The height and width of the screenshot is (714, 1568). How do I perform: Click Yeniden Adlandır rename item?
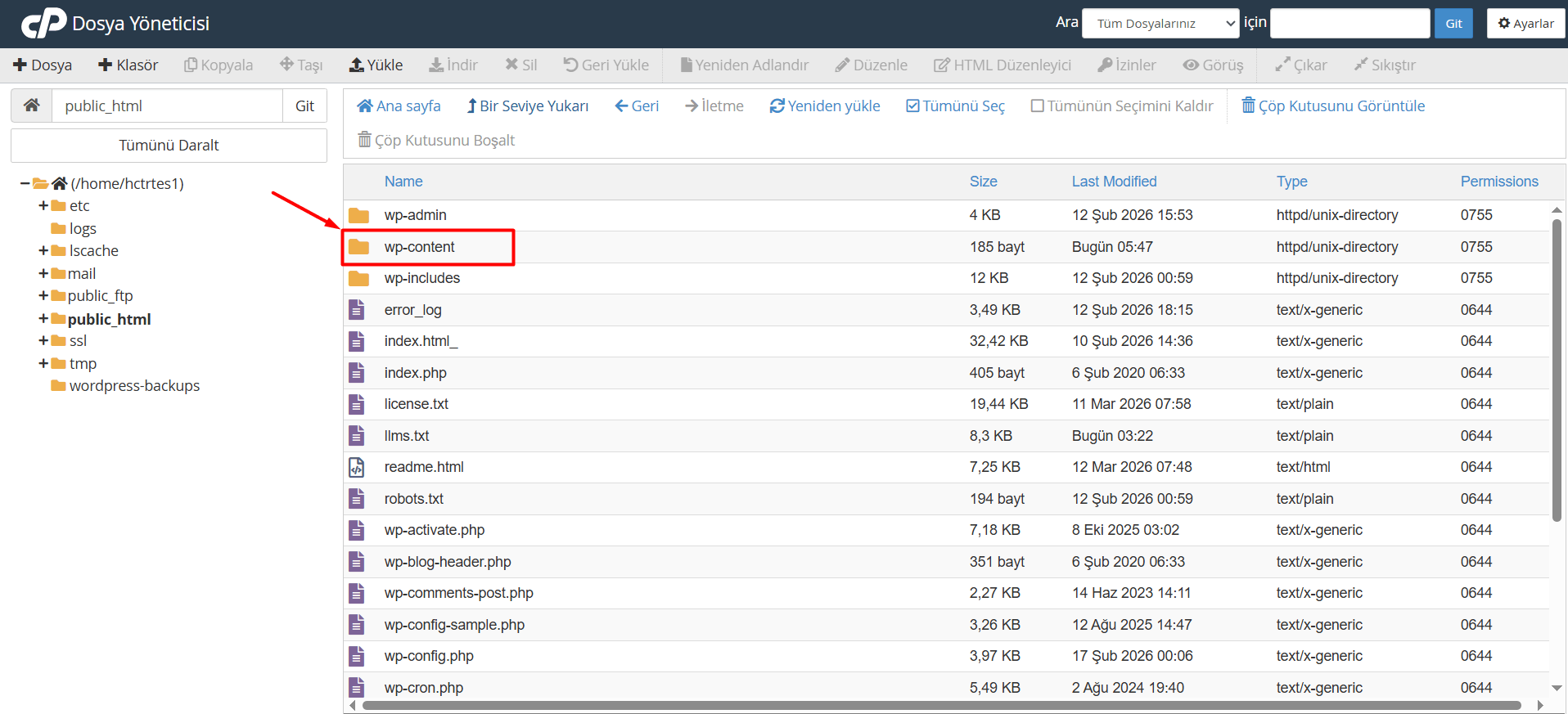tap(745, 65)
